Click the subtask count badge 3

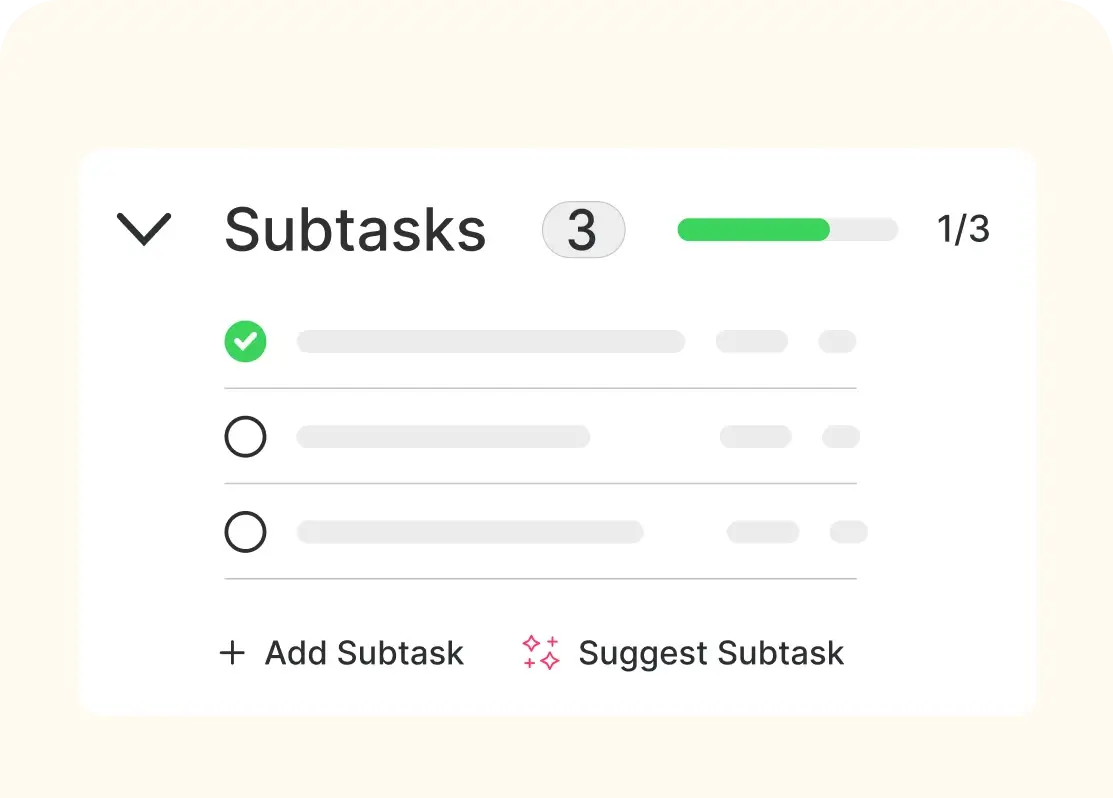(x=583, y=230)
